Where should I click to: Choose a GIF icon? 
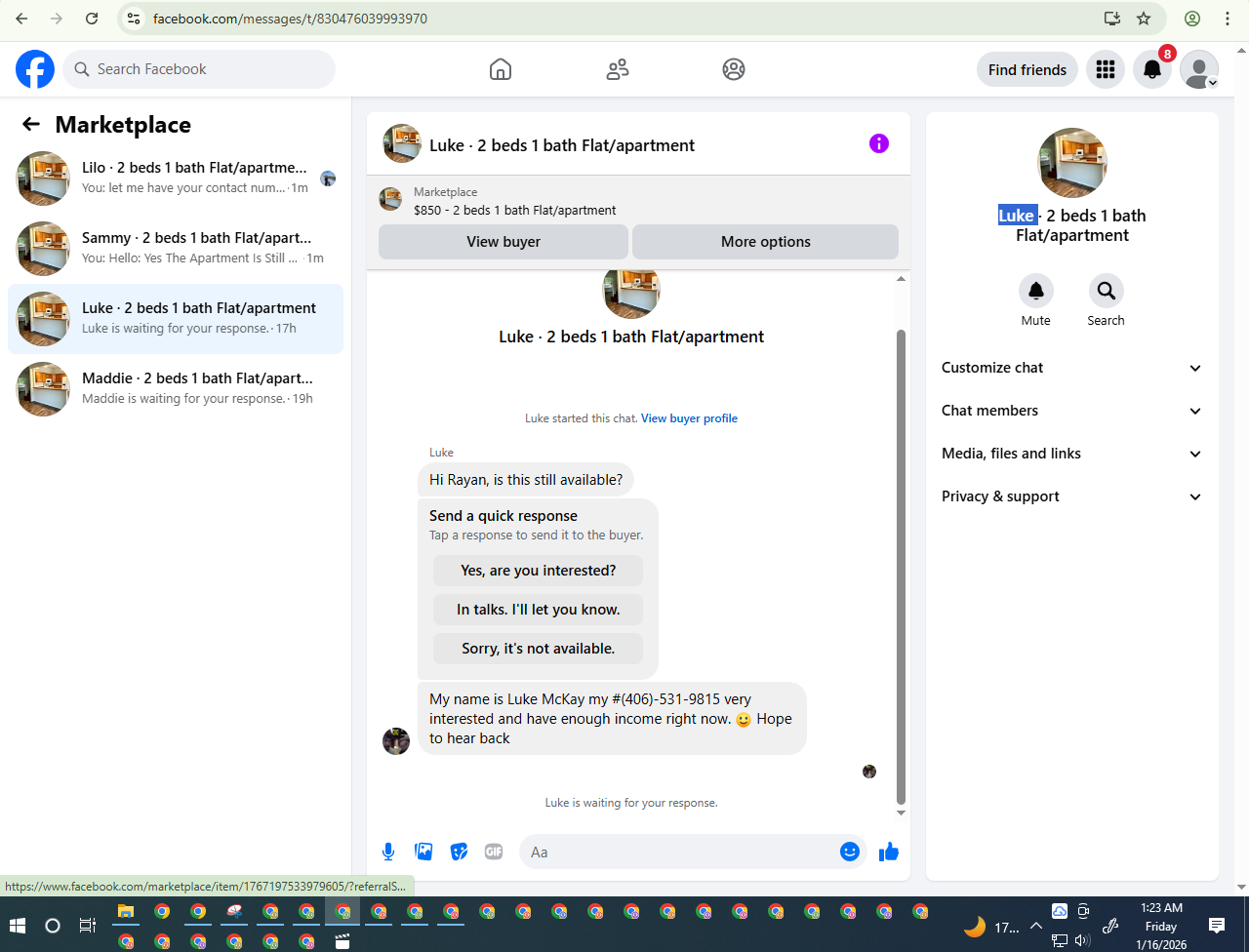click(494, 852)
